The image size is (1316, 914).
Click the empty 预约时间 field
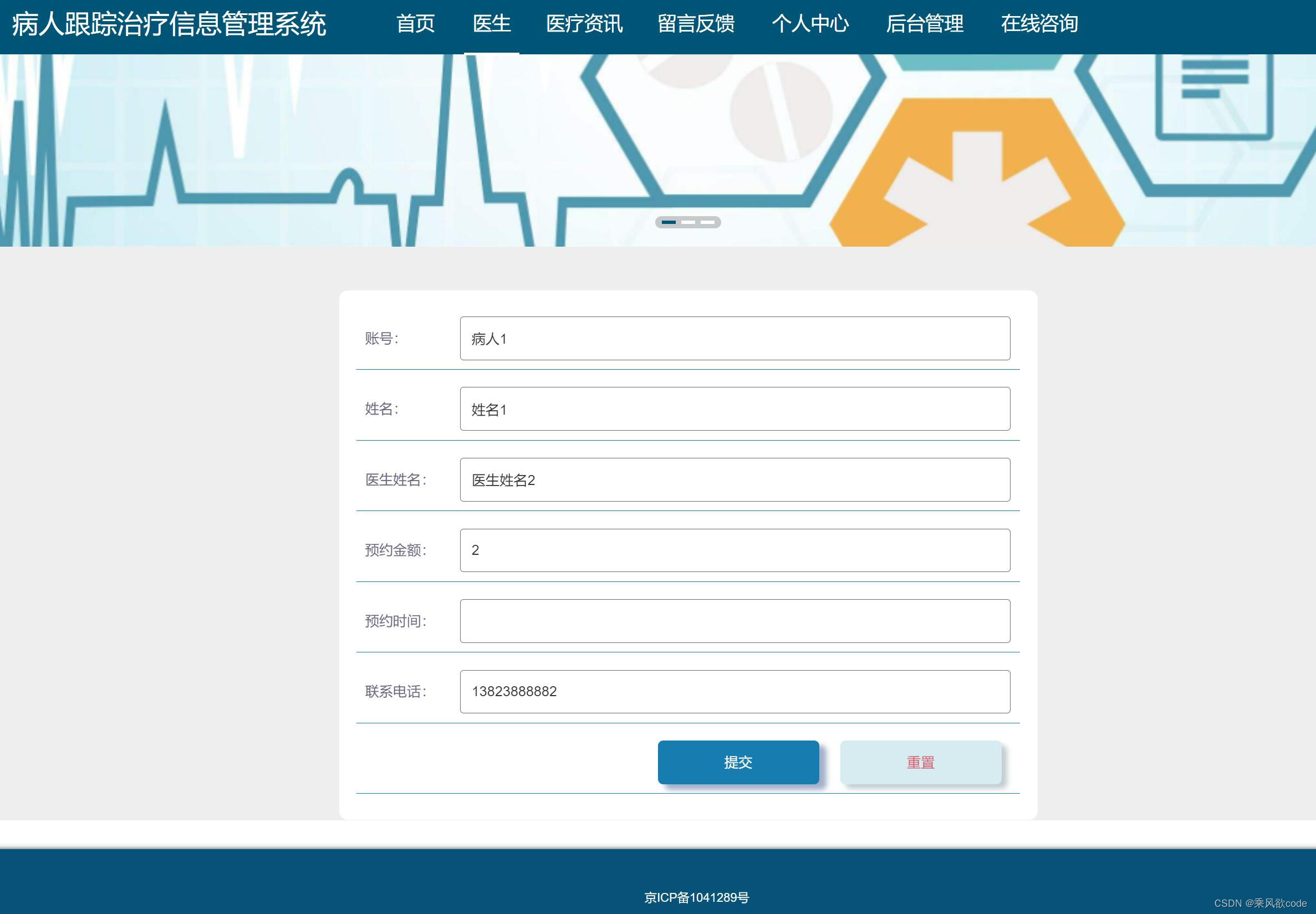734,621
